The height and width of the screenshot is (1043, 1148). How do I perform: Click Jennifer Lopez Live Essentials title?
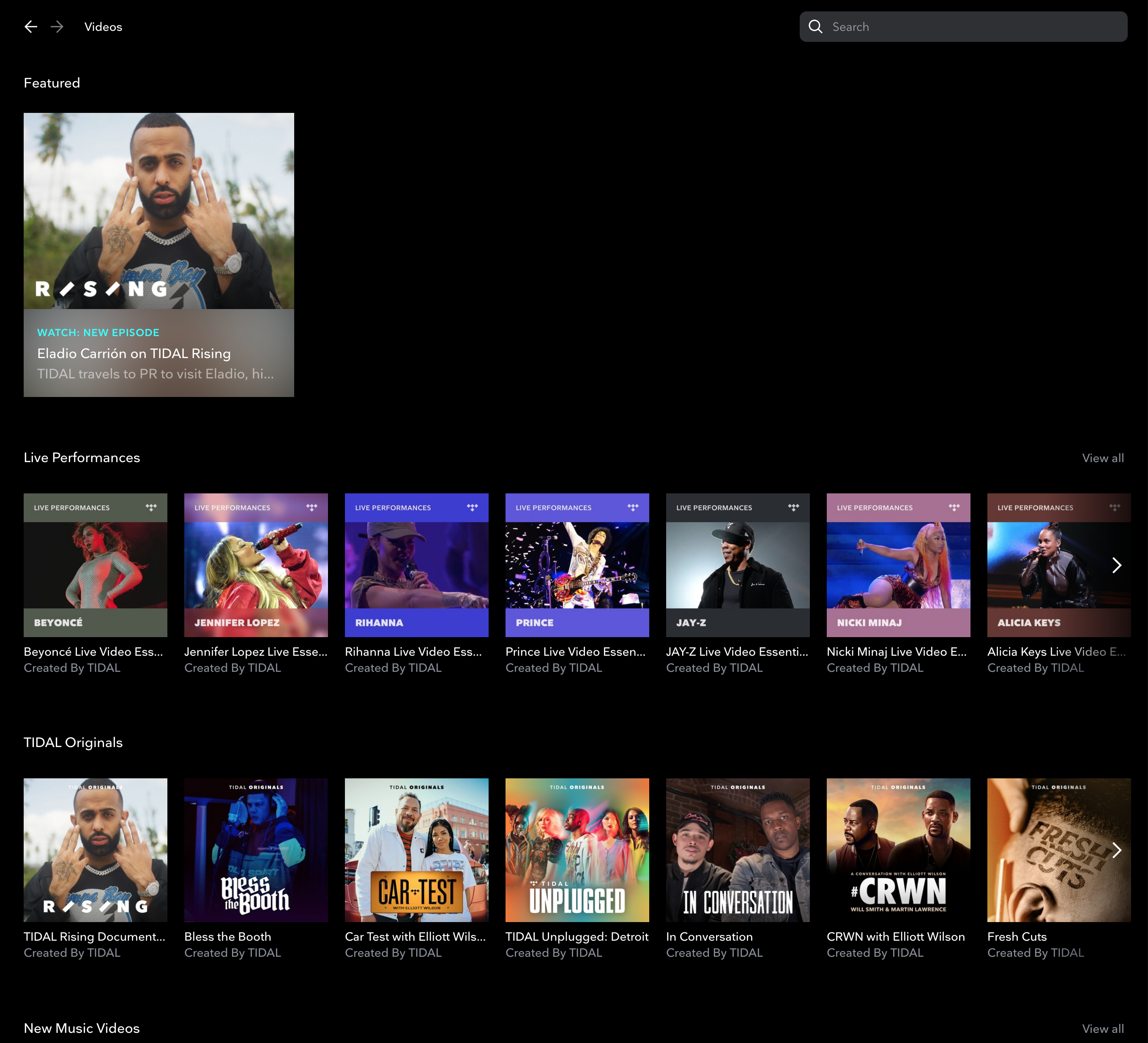coord(256,652)
